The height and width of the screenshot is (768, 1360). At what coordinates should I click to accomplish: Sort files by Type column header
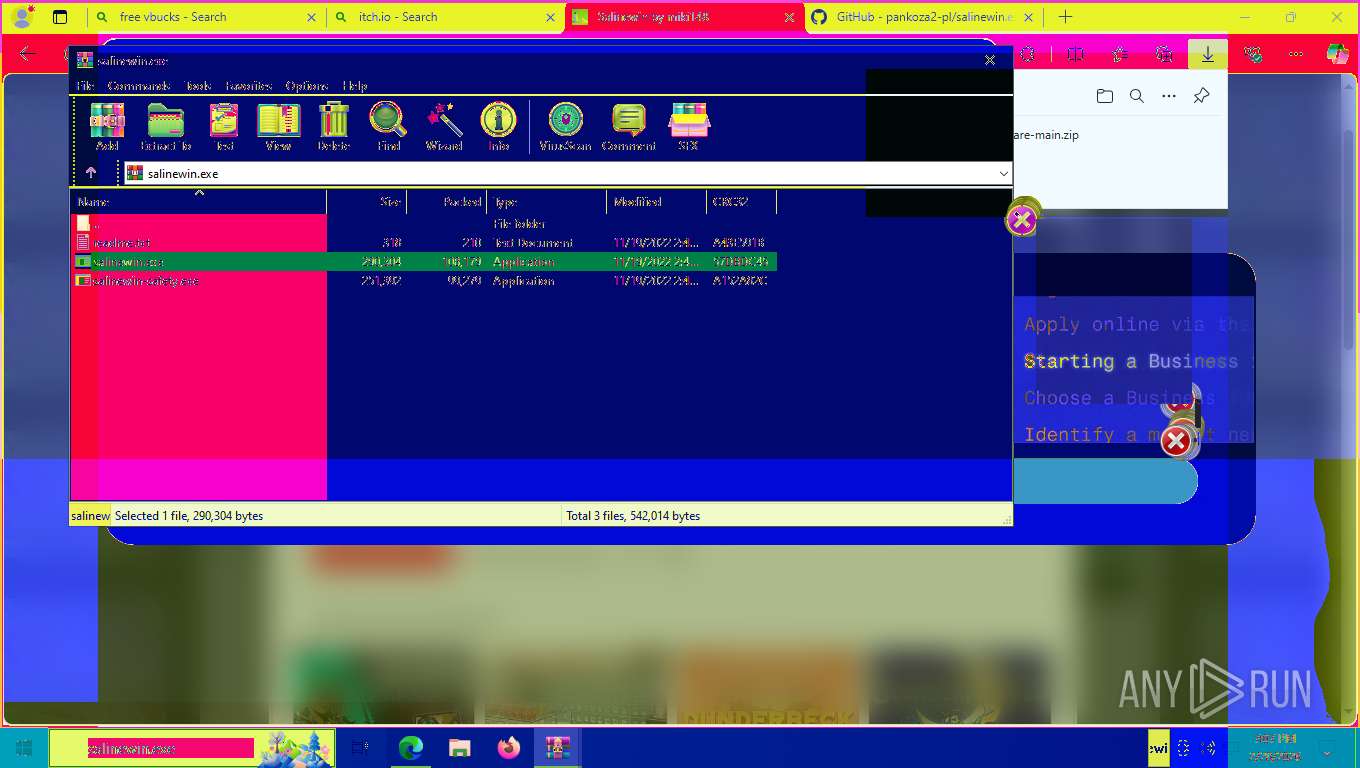pyautogui.click(x=547, y=202)
